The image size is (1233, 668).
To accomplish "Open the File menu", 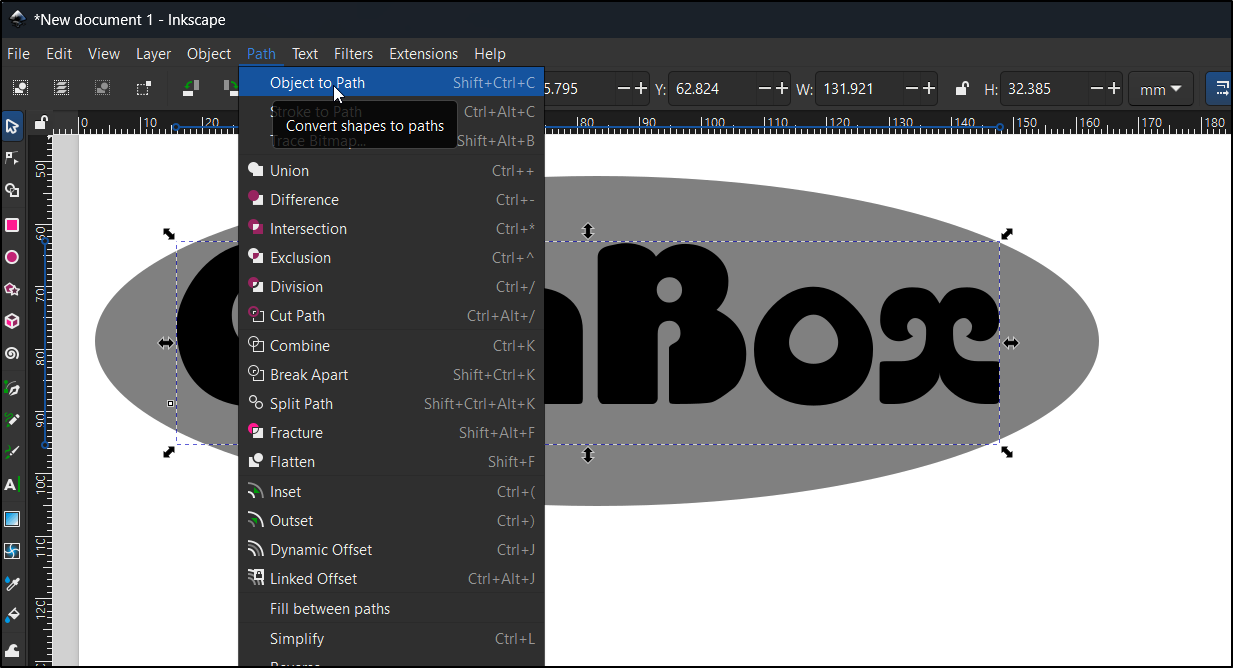I will (x=18, y=54).
